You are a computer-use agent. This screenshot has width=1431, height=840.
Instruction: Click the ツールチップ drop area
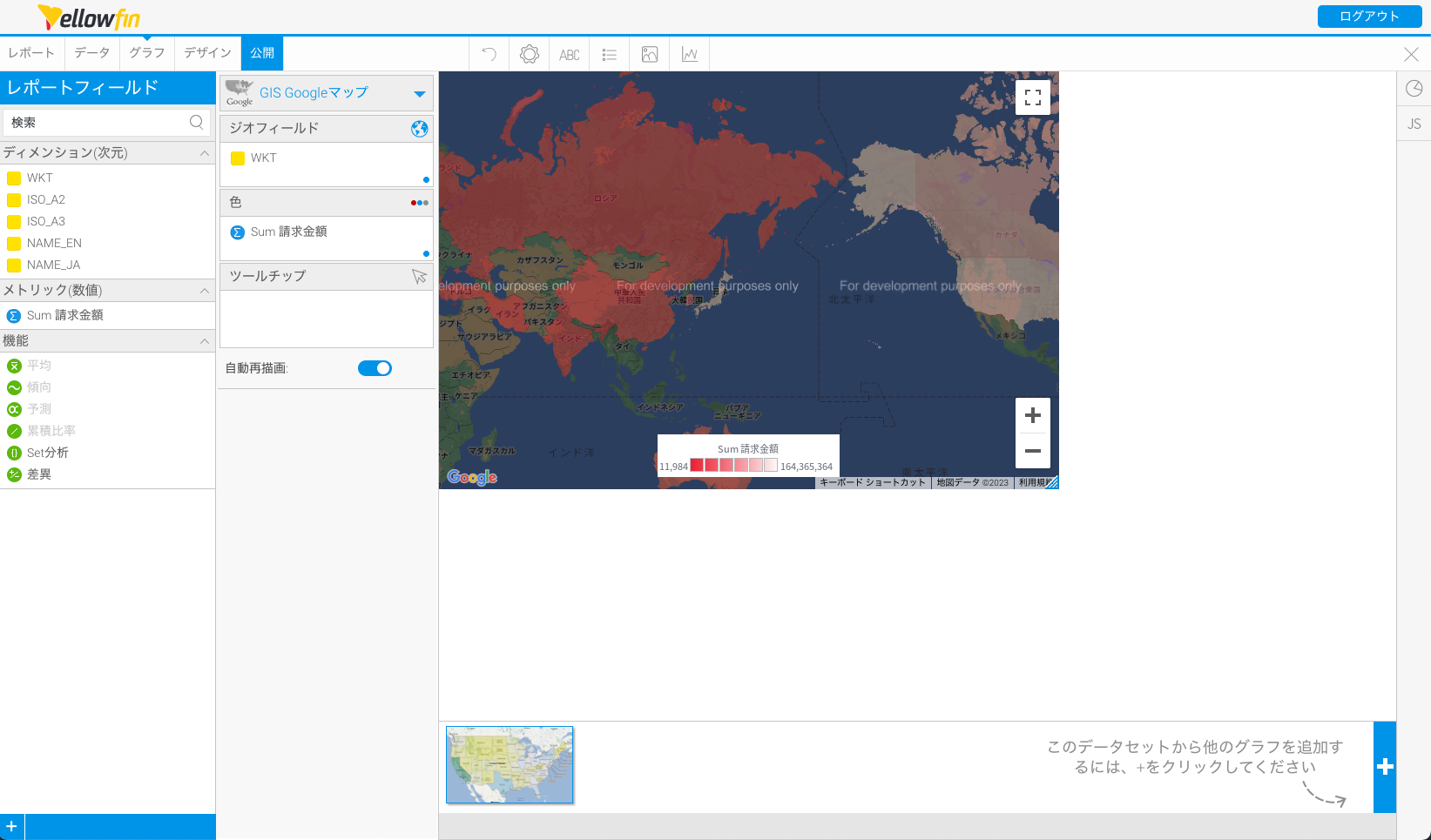tap(327, 319)
